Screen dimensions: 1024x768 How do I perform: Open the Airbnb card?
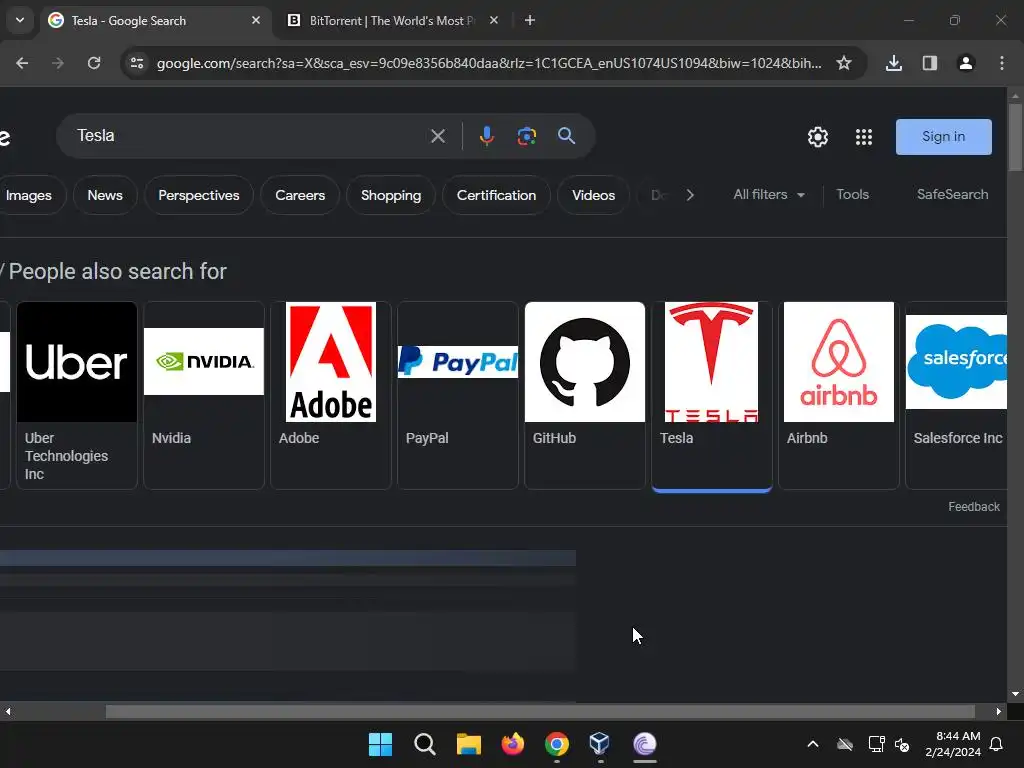pyautogui.click(x=839, y=395)
